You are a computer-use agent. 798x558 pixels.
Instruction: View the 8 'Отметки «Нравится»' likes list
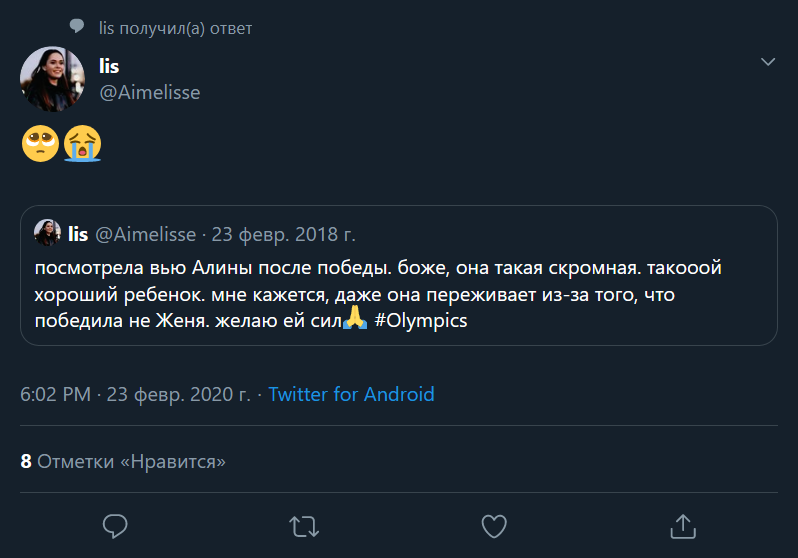pyautogui.click(x=123, y=461)
